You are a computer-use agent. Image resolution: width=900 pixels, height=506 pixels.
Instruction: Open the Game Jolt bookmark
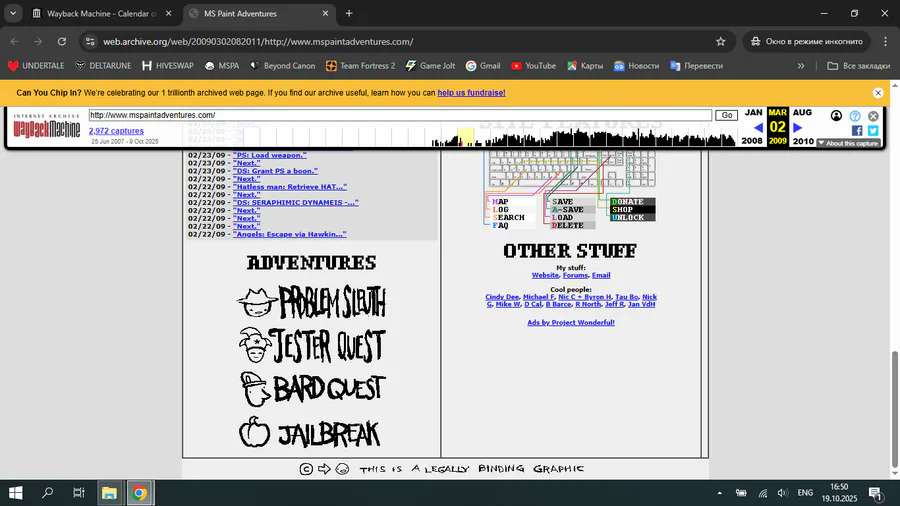tap(430, 66)
